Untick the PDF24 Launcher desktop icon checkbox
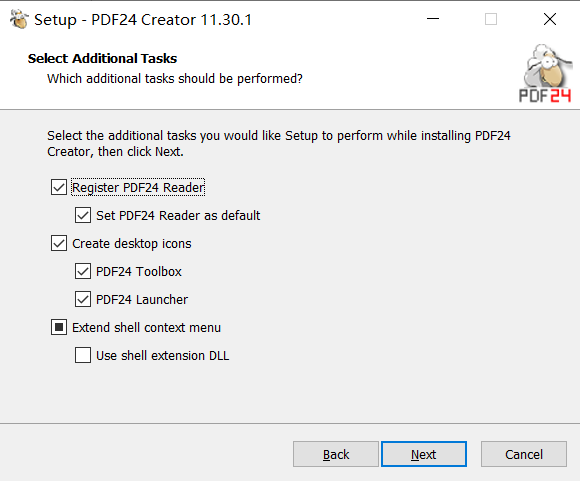 pyautogui.click(x=83, y=299)
